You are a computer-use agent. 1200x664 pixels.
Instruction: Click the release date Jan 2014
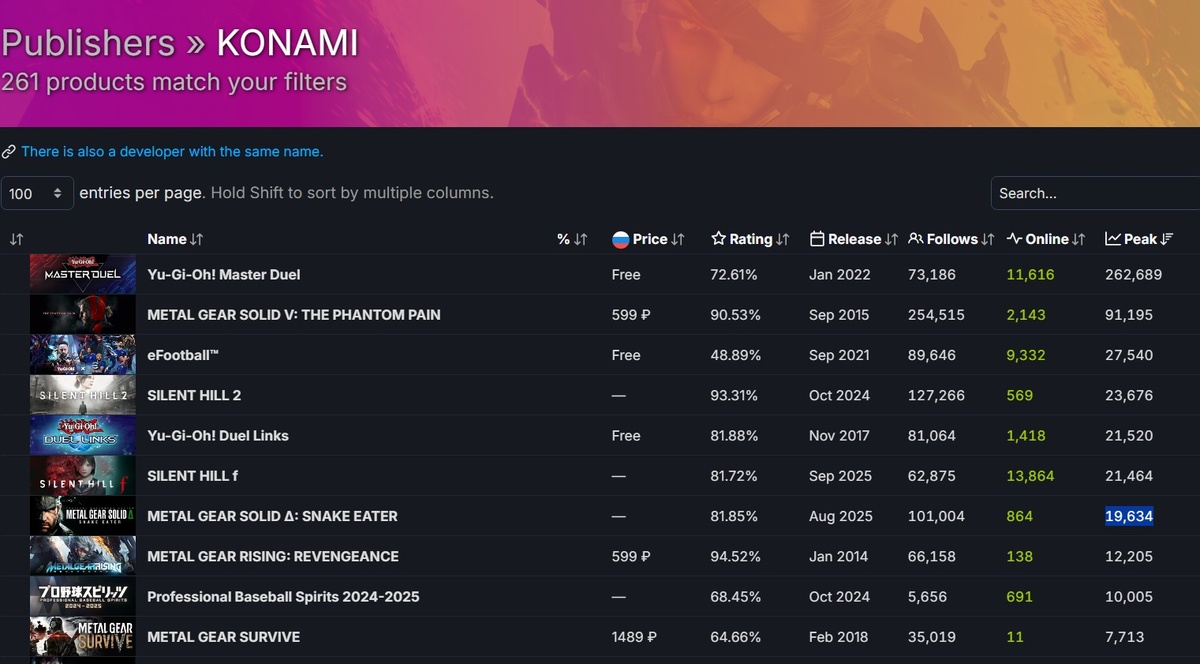pos(839,556)
